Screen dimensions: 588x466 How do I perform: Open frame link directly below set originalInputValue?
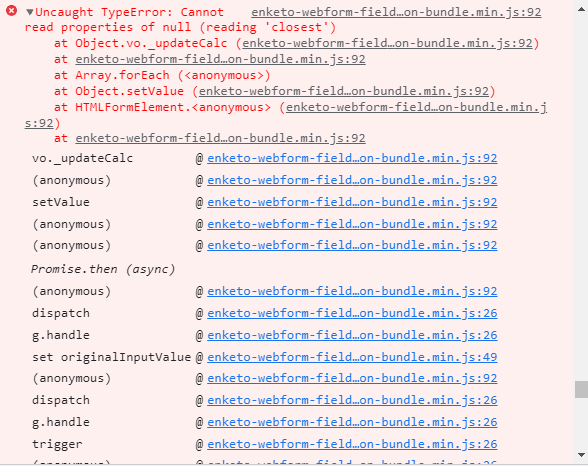click(352, 378)
